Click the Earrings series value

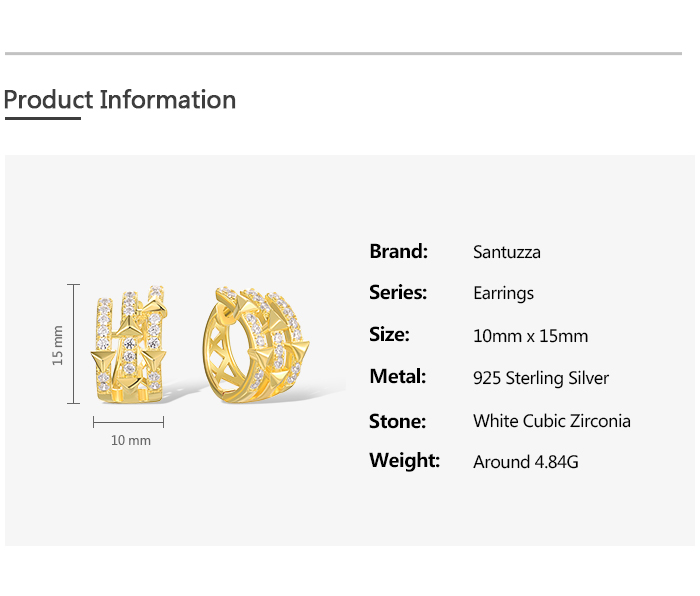coord(503,293)
